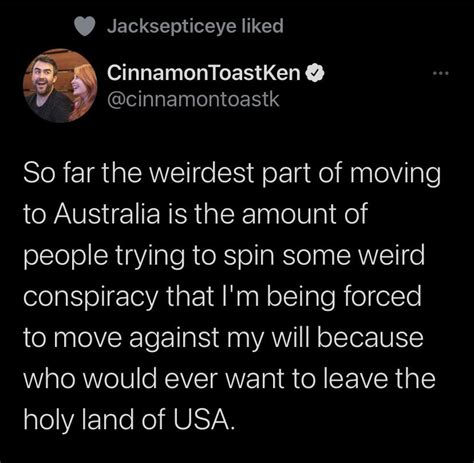Click the red-haired woman in the avatar
Image resolution: width=474 pixels, height=463 pixels.
pyautogui.click(x=82, y=92)
